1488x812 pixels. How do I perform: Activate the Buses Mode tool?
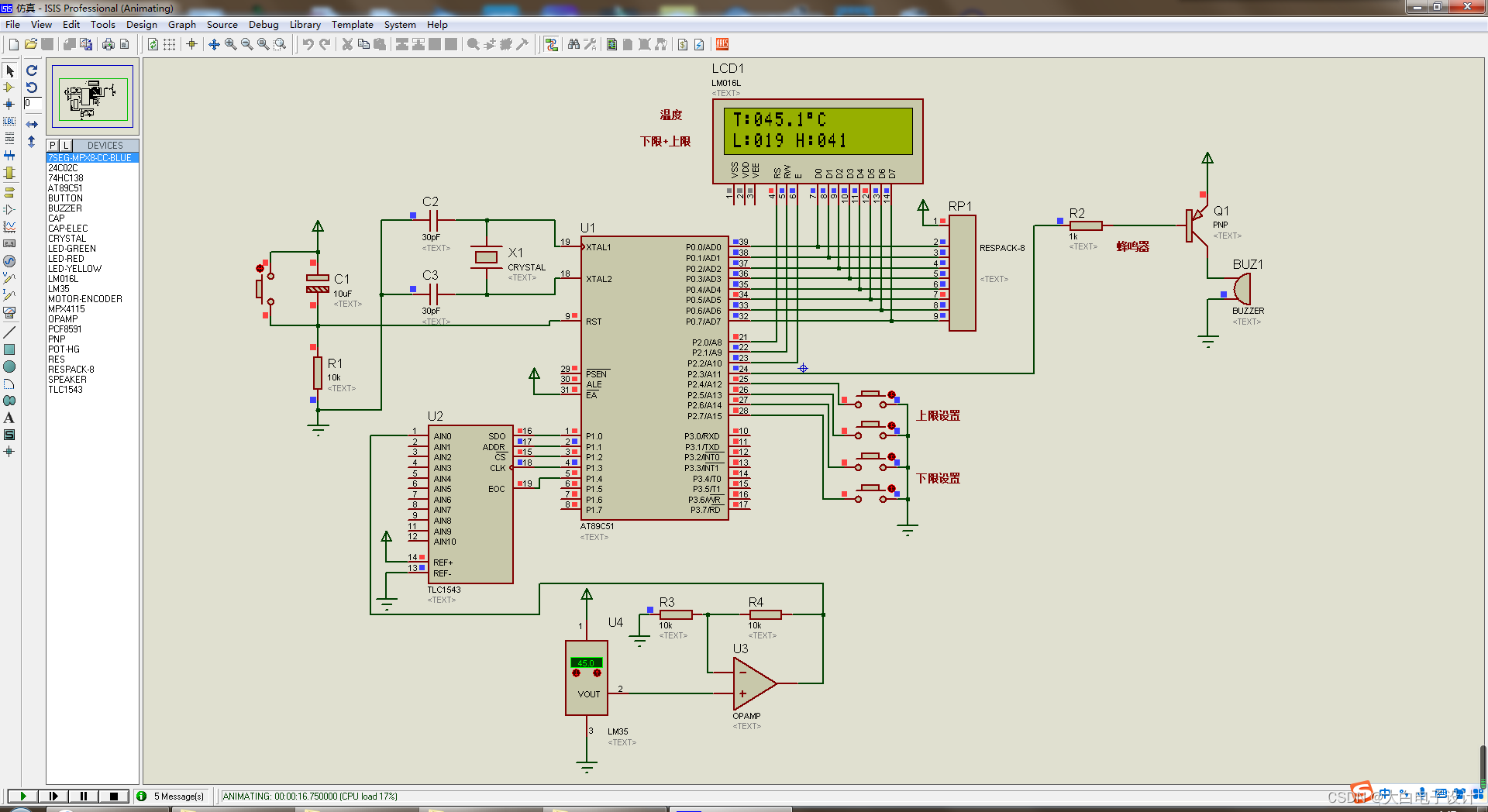pyautogui.click(x=9, y=154)
